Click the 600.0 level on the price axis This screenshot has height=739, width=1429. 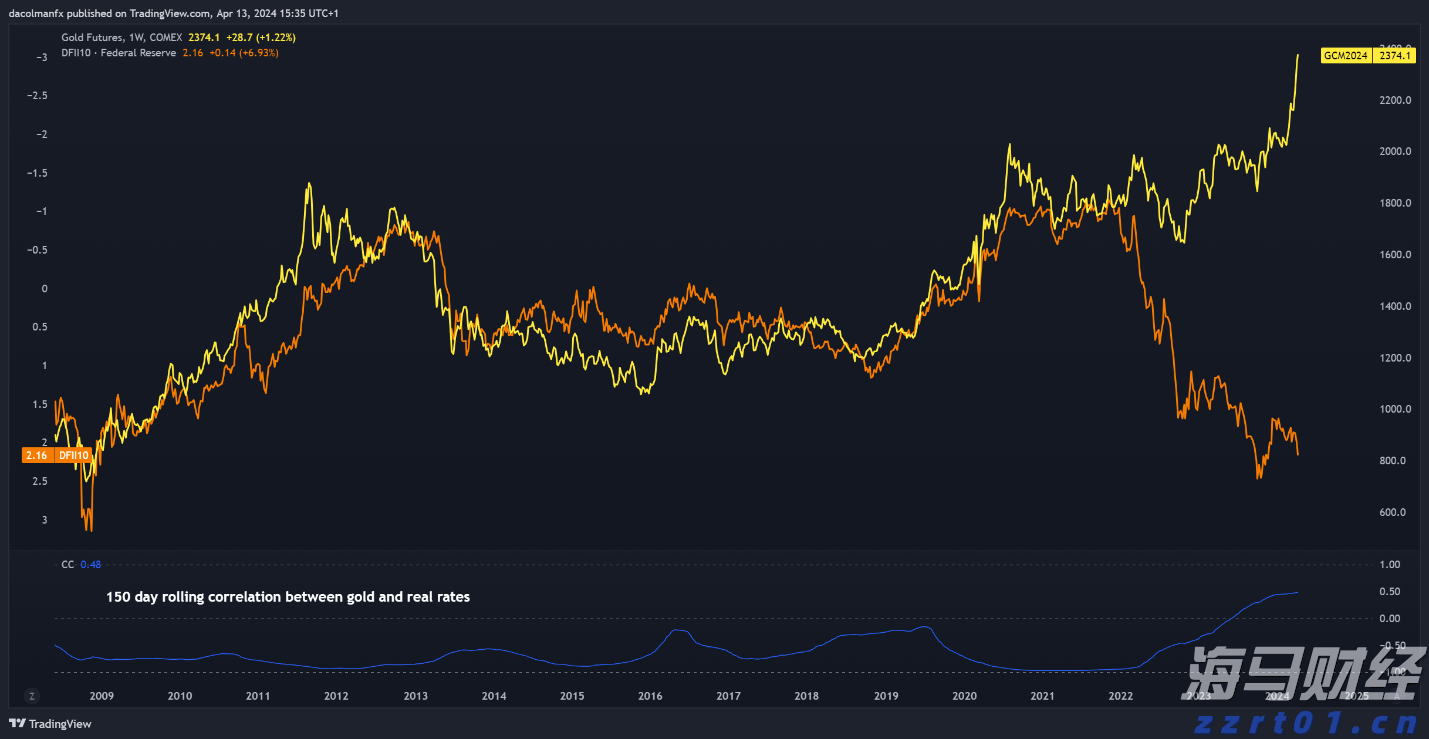point(1394,512)
